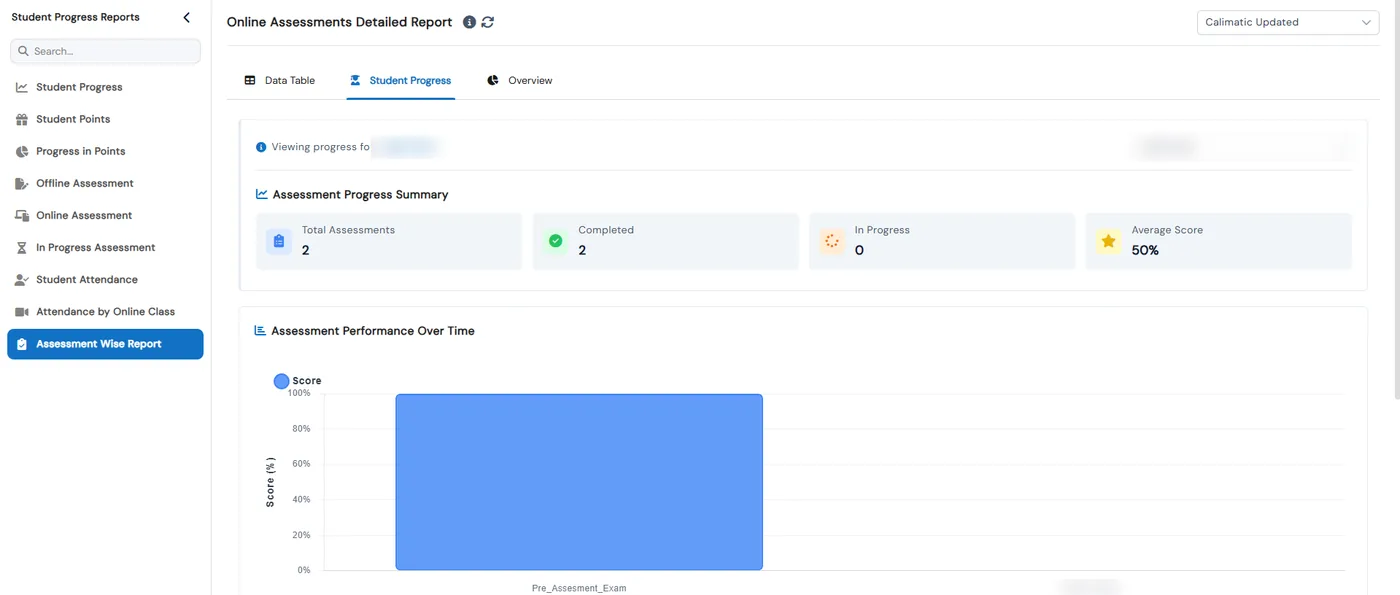
Task: Click the Attendance by Online Class video icon
Action: 22,311
